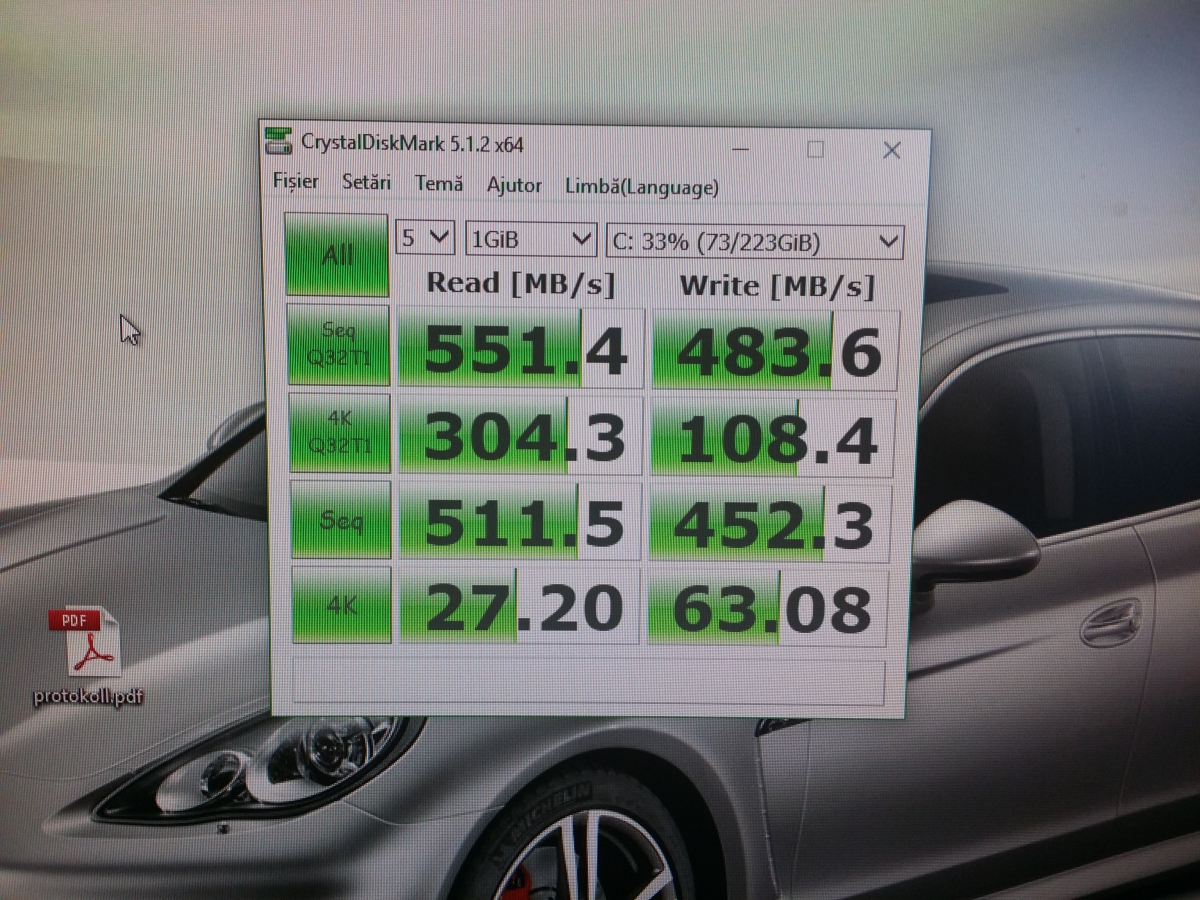Click the Write [MB/s] column header
This screenshot has width=1200, height=900.
click(777, 285)
